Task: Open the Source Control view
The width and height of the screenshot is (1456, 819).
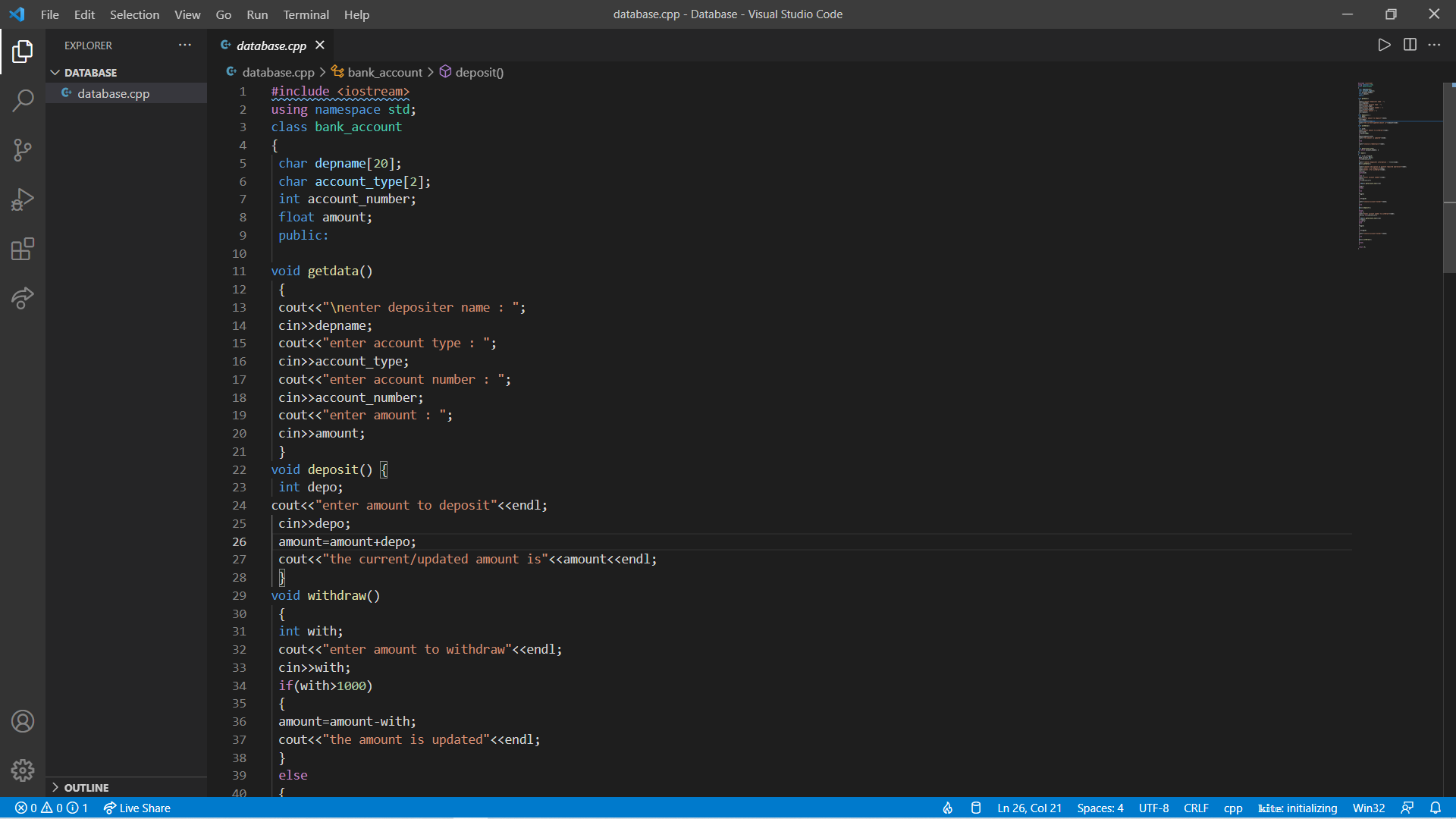Action: [23, 149]
